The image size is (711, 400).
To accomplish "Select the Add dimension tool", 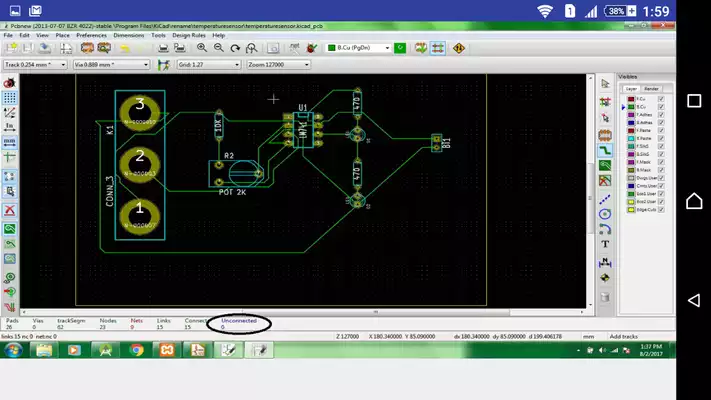I will (x=605, y=262).
